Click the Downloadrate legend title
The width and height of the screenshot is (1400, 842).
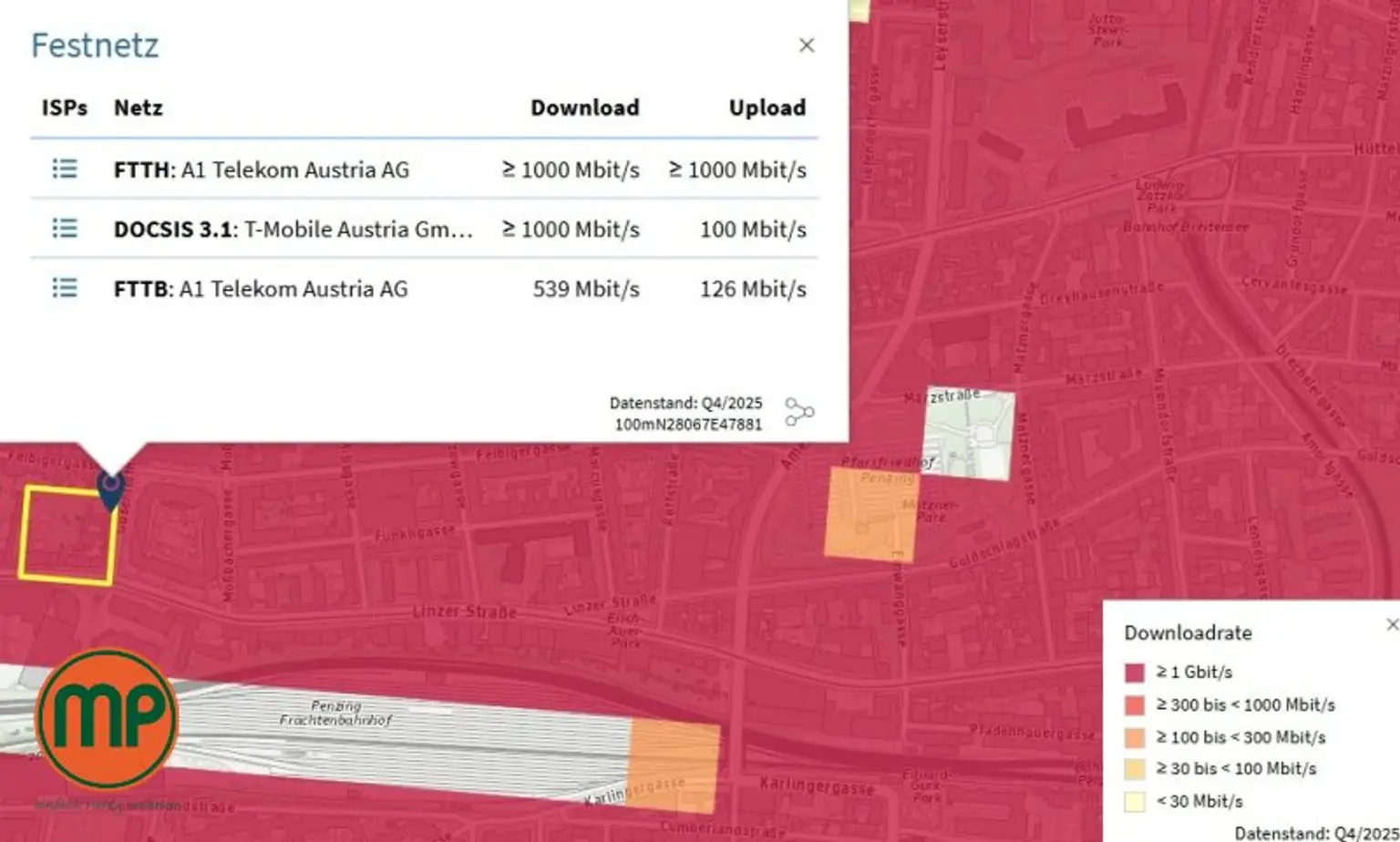coord(1188,632)
